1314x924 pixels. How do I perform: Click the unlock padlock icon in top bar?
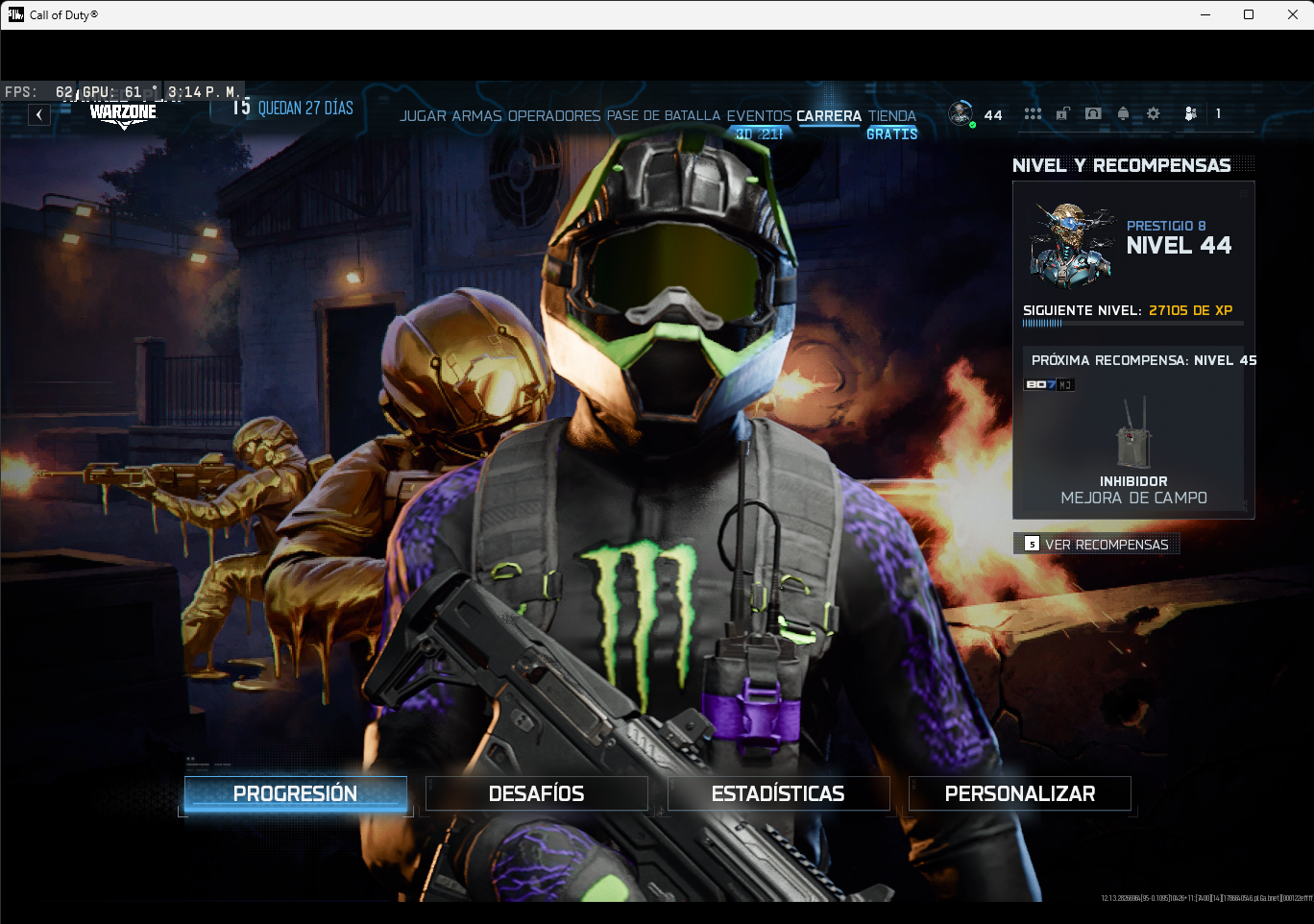(x=1062, y=114)
